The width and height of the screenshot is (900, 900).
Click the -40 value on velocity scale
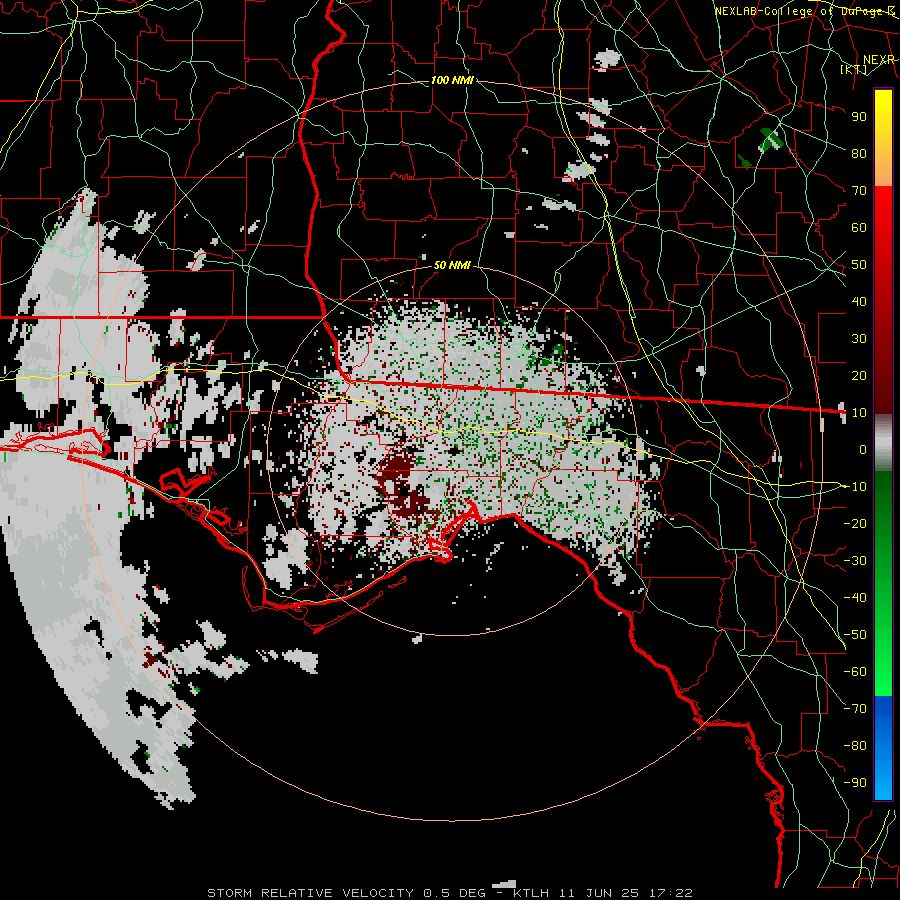click(x=855, y=598)
